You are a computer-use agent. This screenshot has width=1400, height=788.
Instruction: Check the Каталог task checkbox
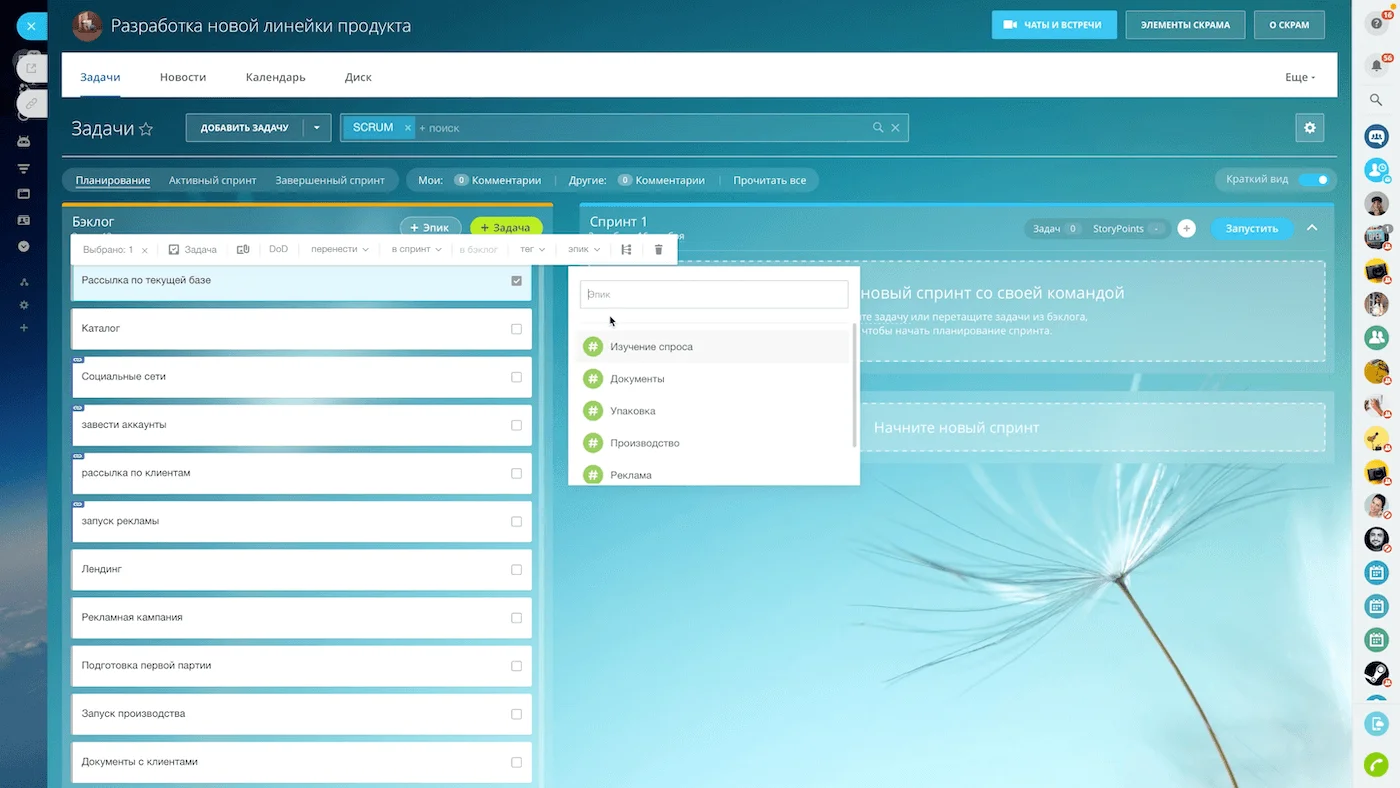[x=516, y=329]
